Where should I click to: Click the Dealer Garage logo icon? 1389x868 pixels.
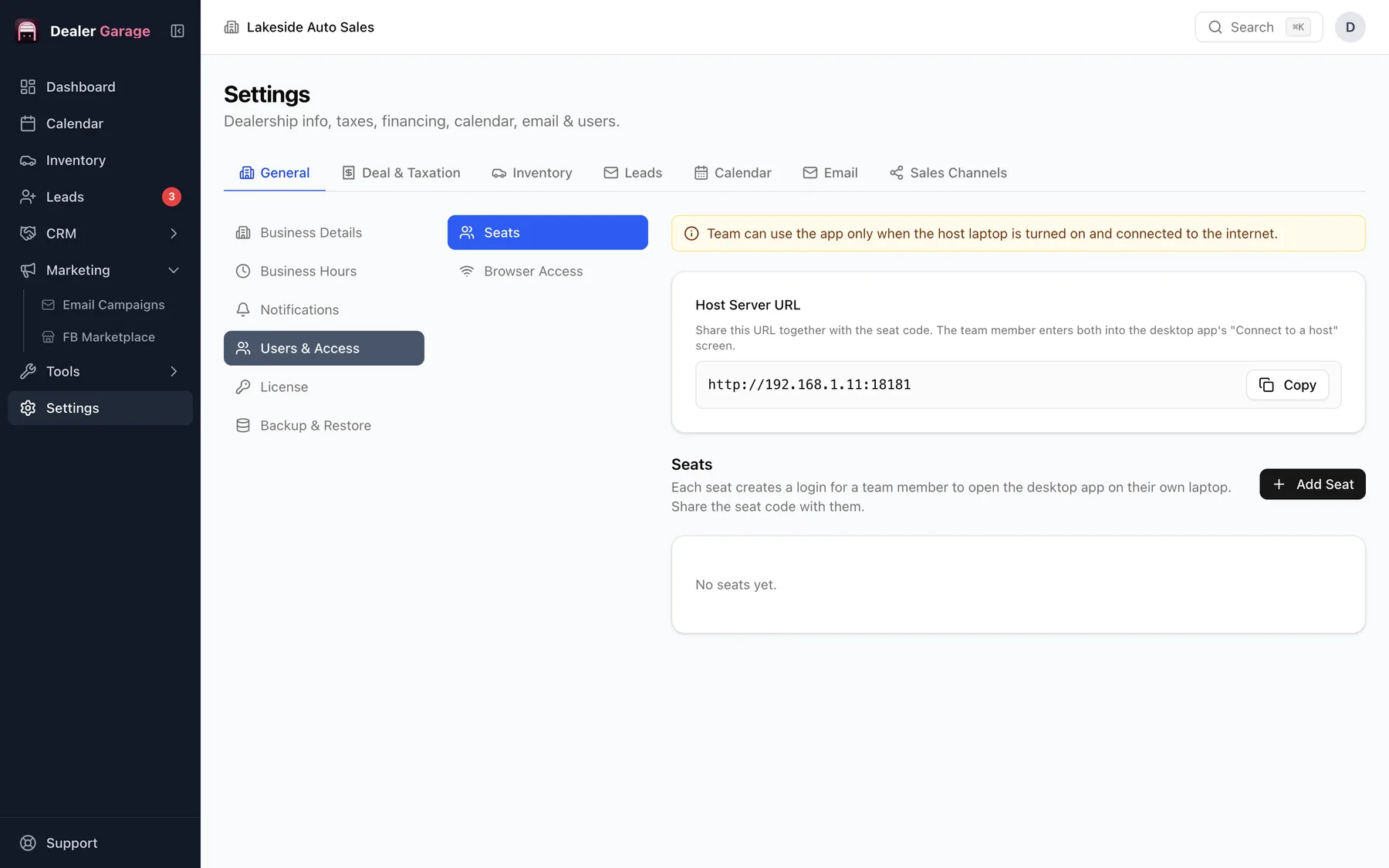(27, 31)
